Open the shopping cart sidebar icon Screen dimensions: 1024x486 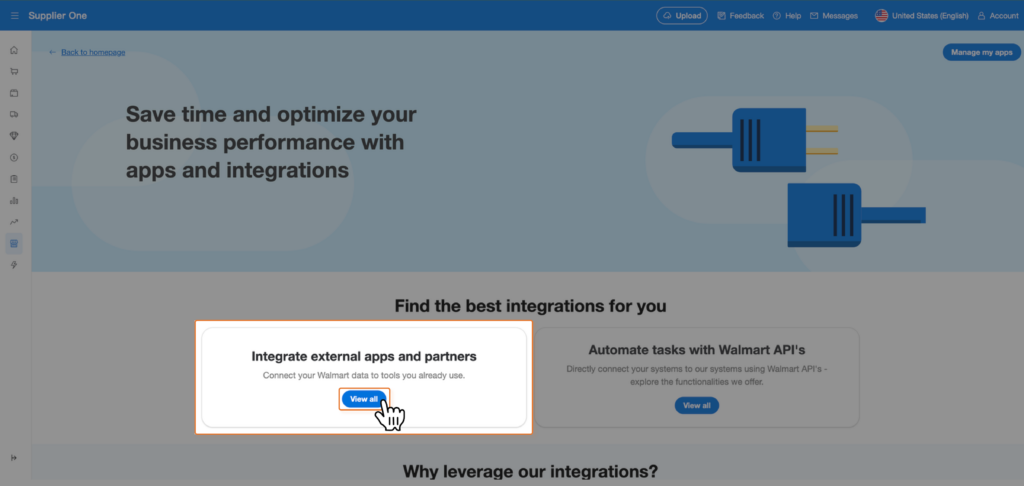(x=14, y=72)
